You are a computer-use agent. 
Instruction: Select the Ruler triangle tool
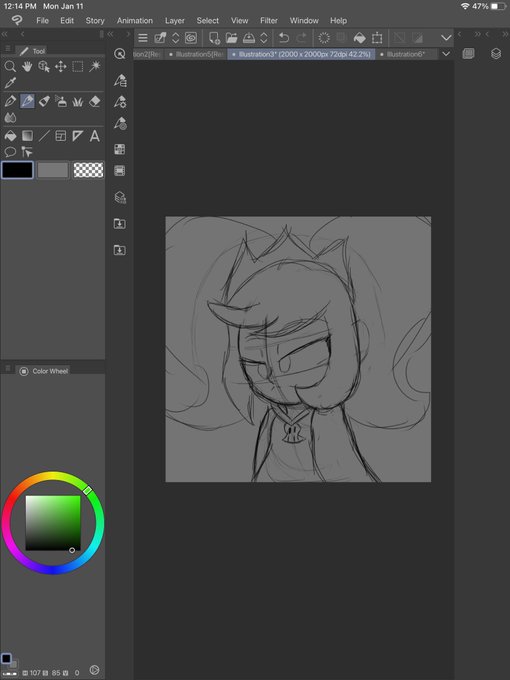tap(78, 136)
